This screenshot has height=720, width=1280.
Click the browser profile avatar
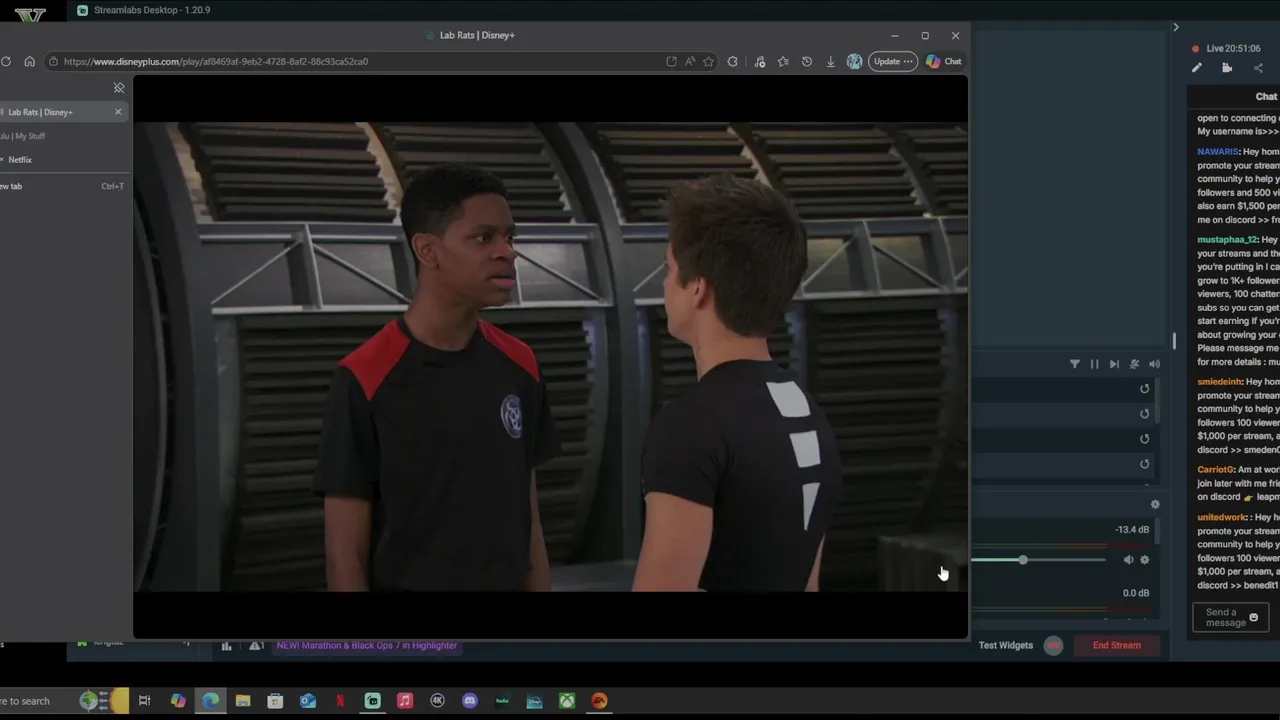click(854, 61)
